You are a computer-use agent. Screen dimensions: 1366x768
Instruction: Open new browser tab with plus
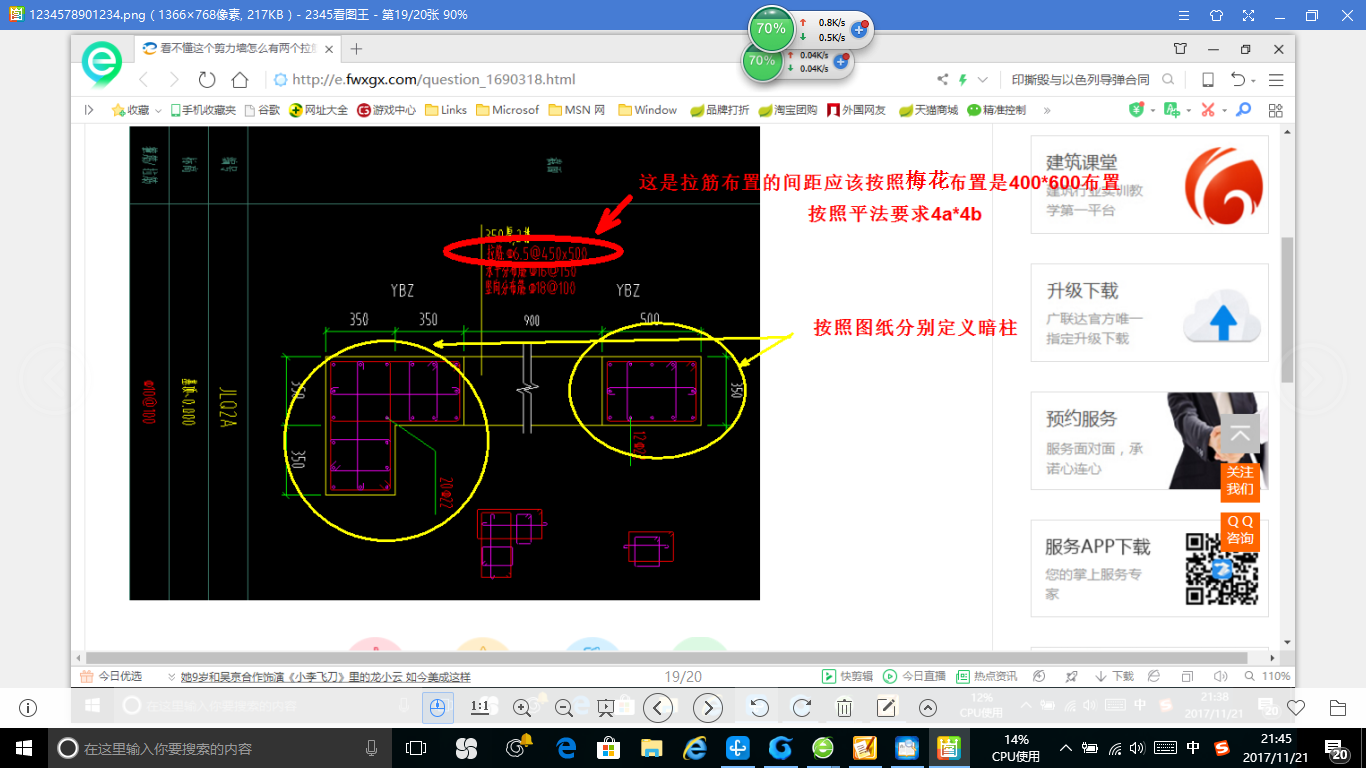[x=356, y=48]
